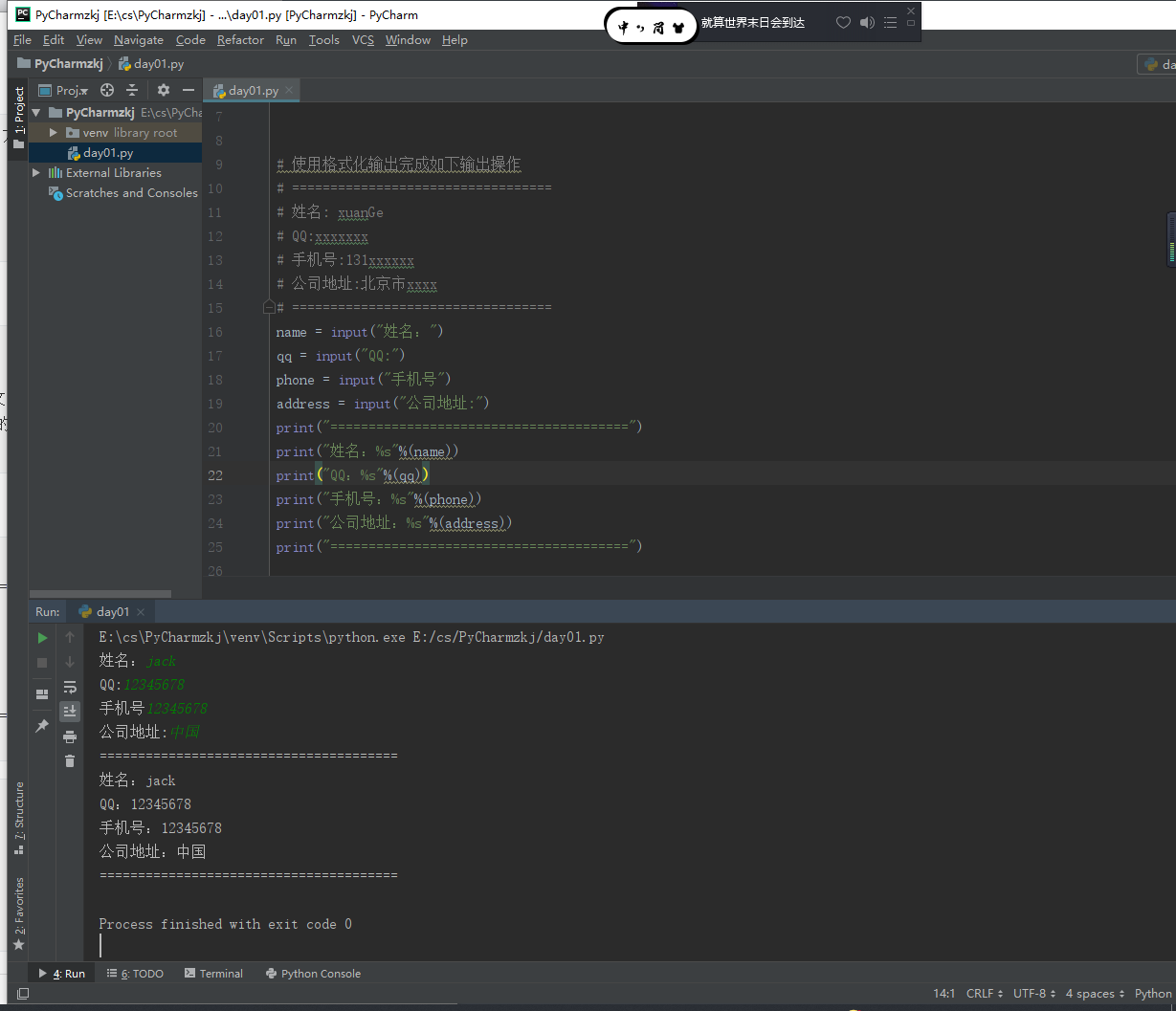Toggle the 7: Structure side tab
Viewport: 1176px width, 1011px height.
[x=18, y=818]
